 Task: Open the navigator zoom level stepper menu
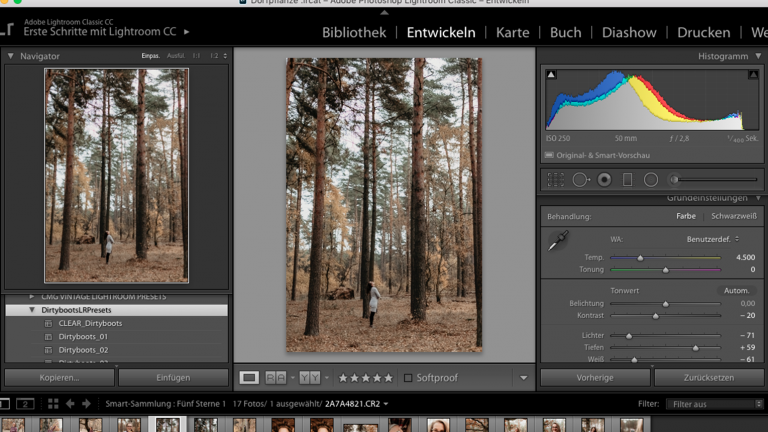pos(225,56)
